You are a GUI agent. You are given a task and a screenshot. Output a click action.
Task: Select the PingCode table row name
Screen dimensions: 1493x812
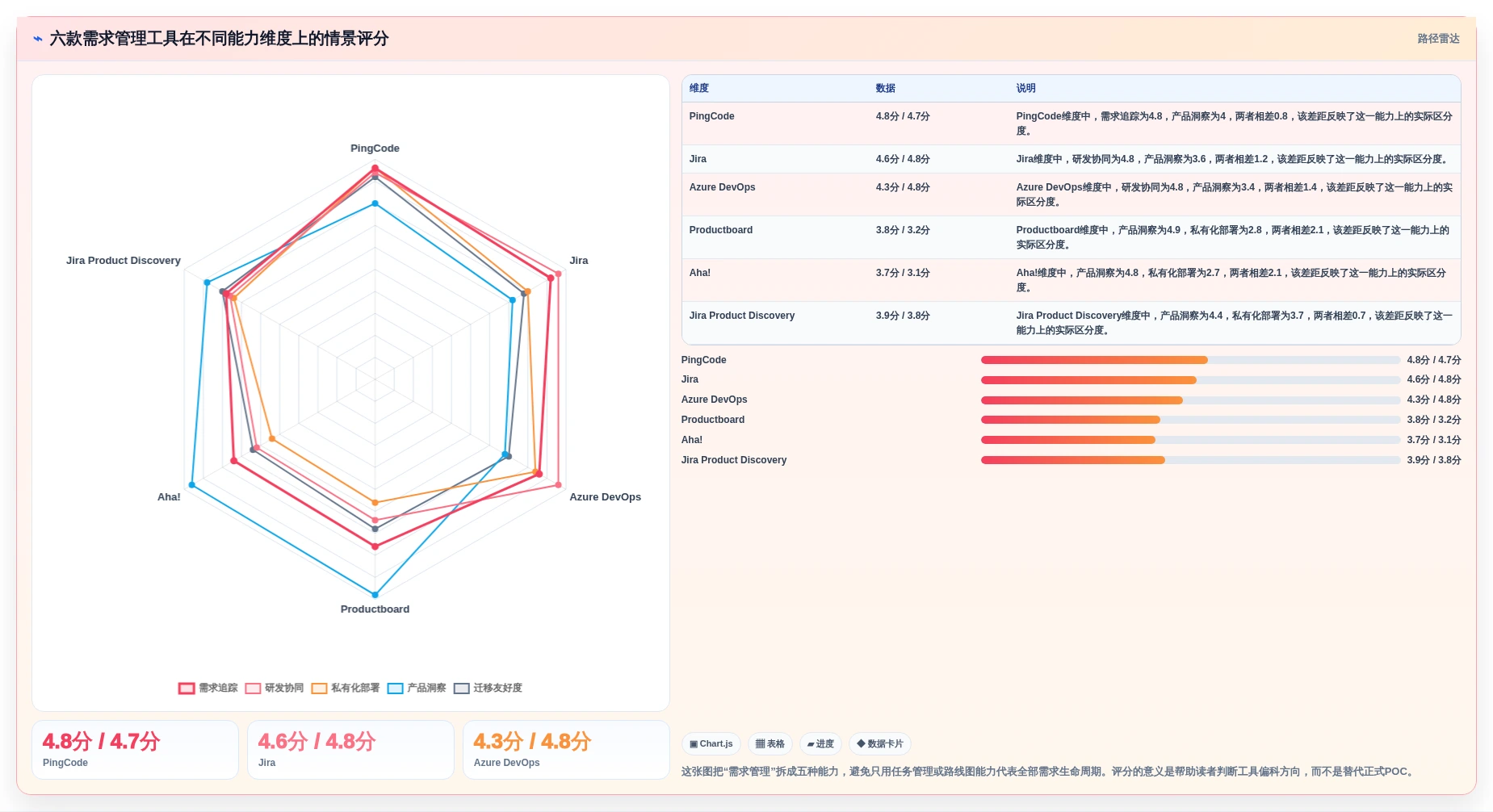[711, 116]
